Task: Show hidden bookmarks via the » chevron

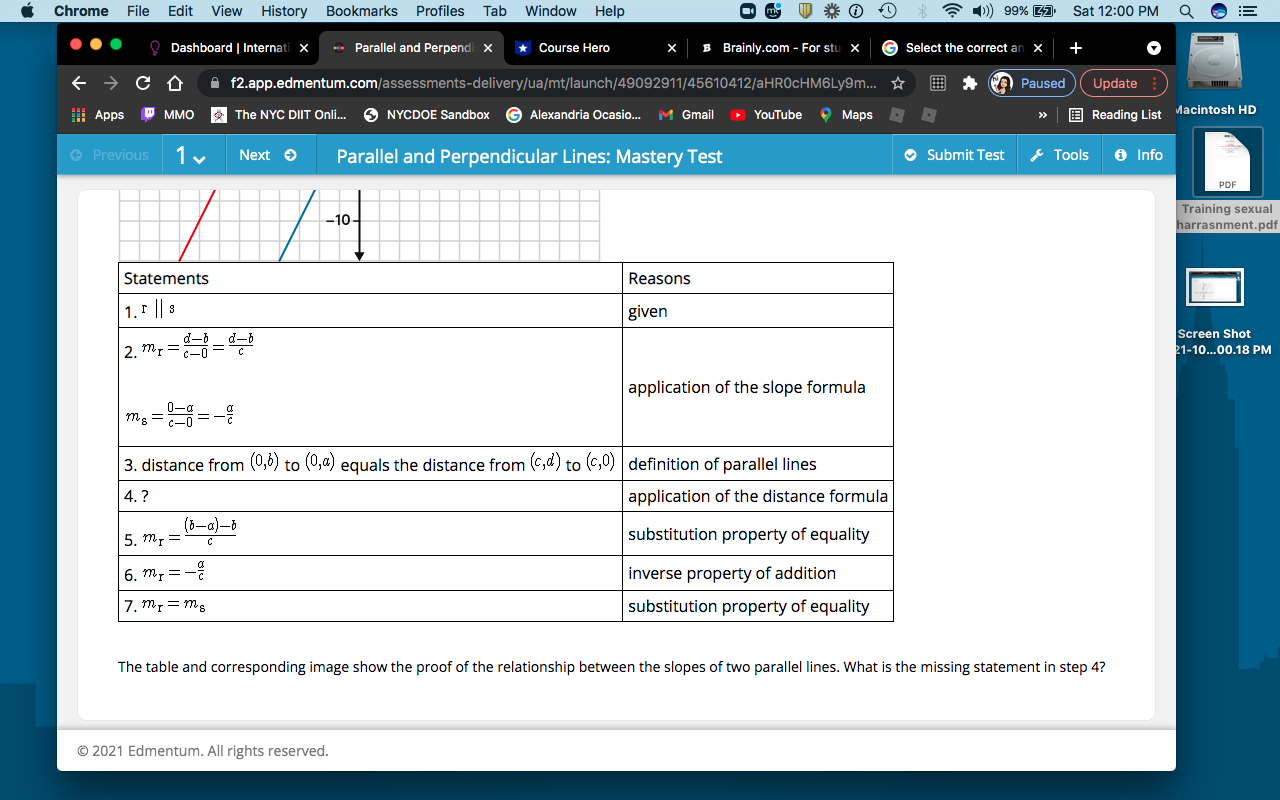Action: click(1043, 115)
